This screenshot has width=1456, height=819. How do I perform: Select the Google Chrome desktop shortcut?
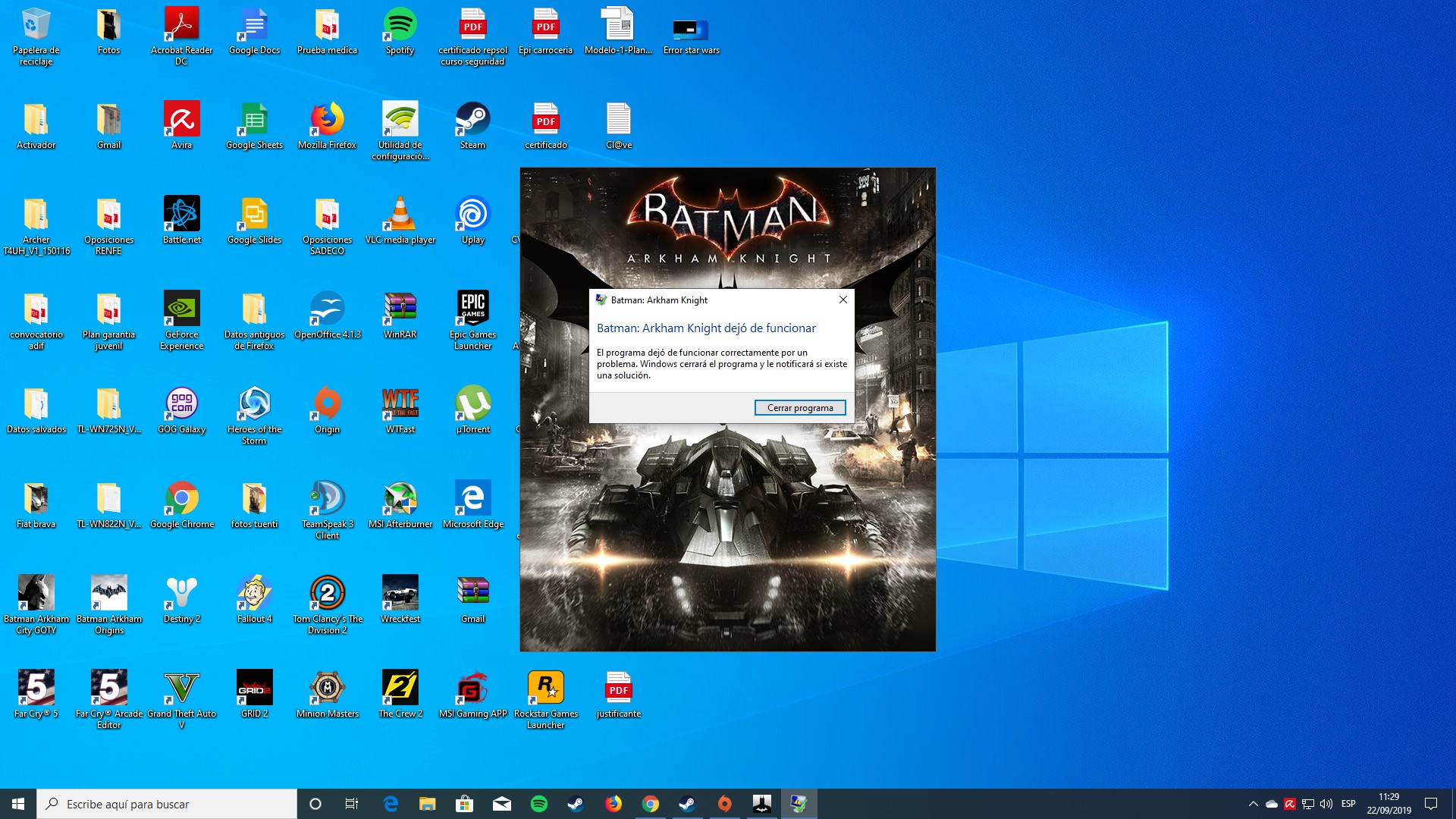coord(181,504)
